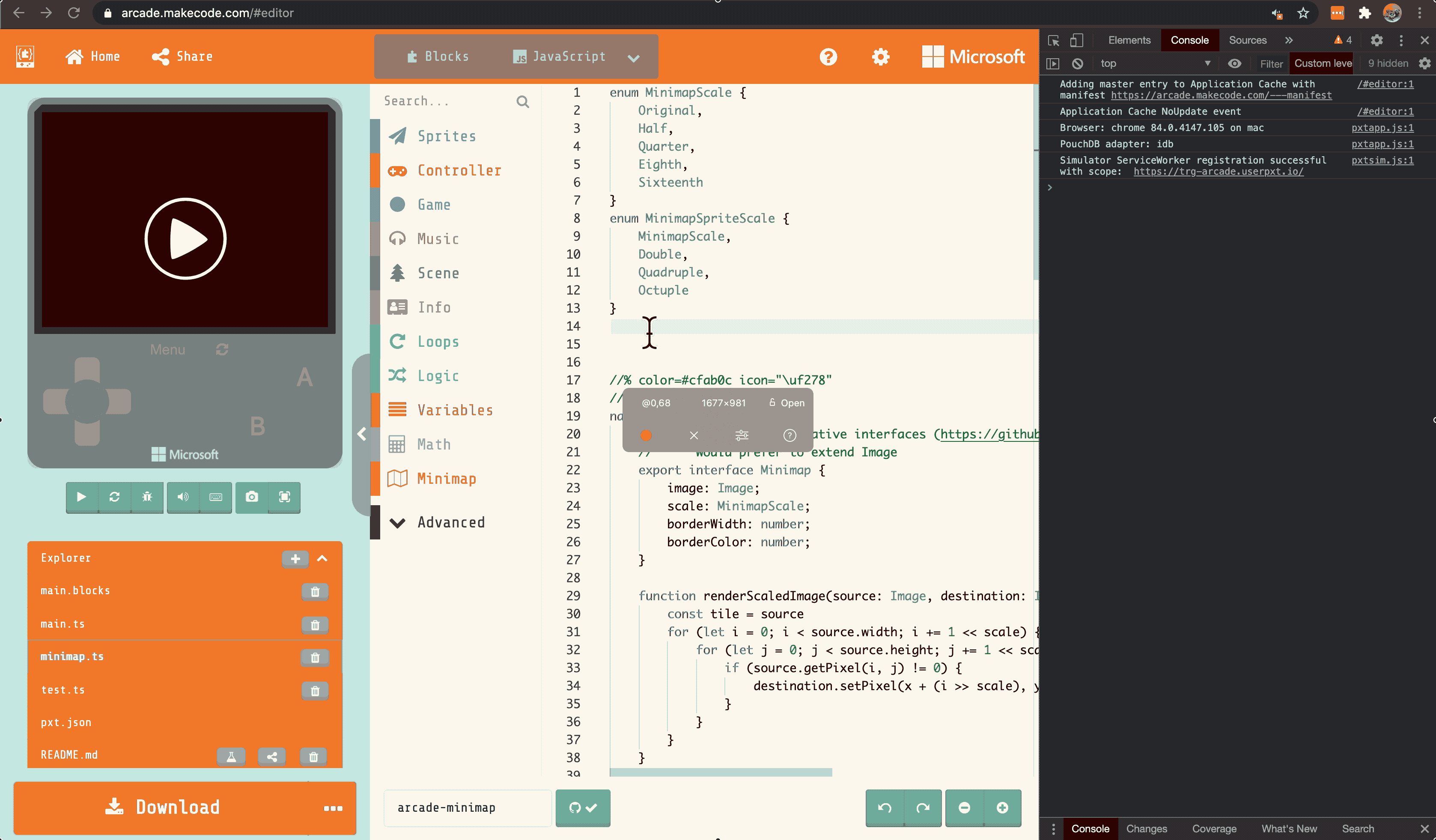The width and height of the screenshot is (1436, 840).
Task: Collapse the simulator with the left chevron handle
Action: (361, 434)
